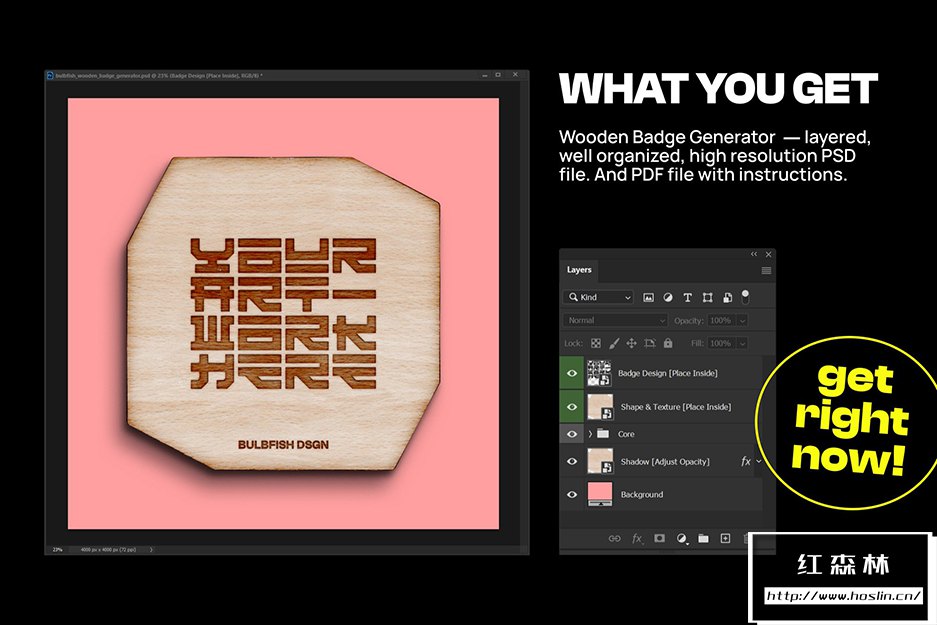Click Lock transparent pixels icon
937x625 pixels.
596,344
